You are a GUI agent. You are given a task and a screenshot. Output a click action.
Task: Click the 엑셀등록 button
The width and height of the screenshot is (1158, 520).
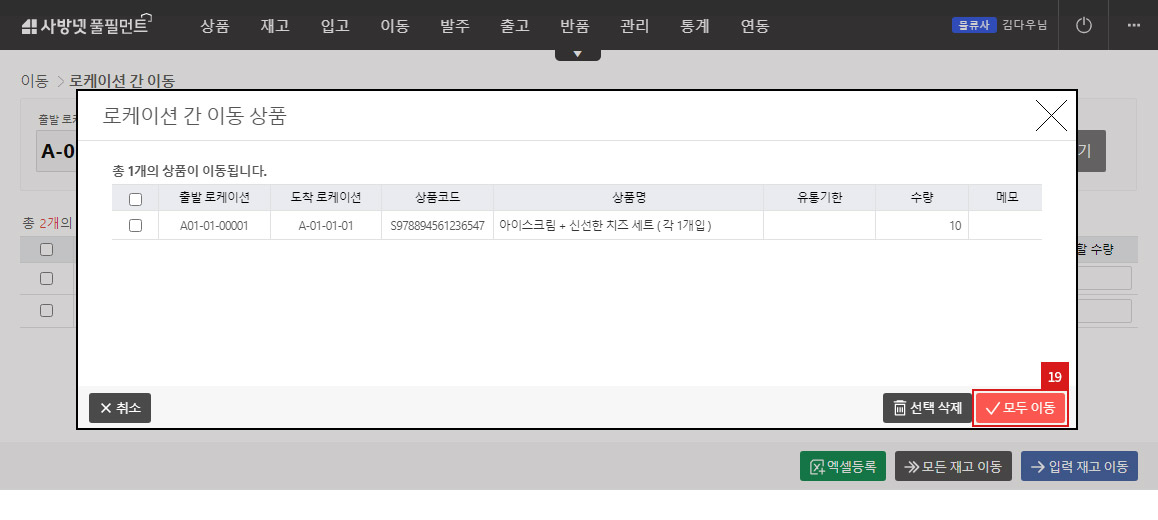click(x=843, y=466)
